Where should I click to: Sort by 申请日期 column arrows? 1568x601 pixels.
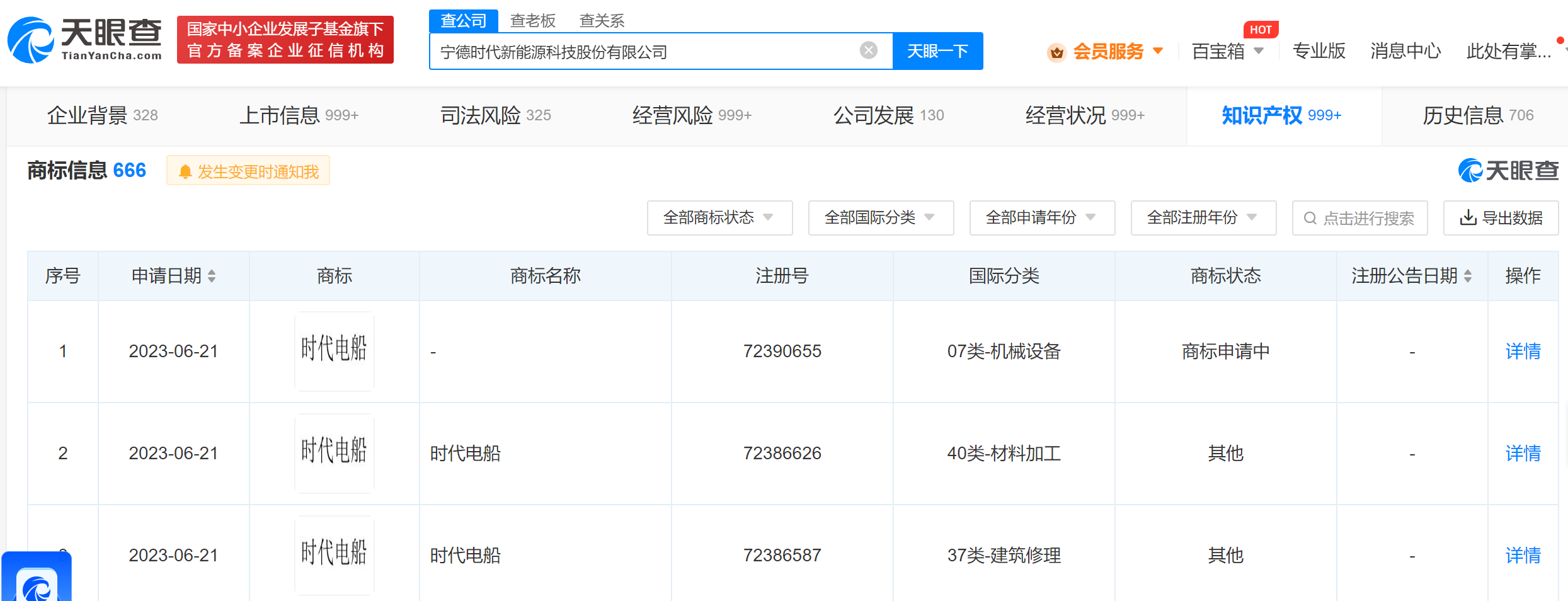tap(212, 276)
